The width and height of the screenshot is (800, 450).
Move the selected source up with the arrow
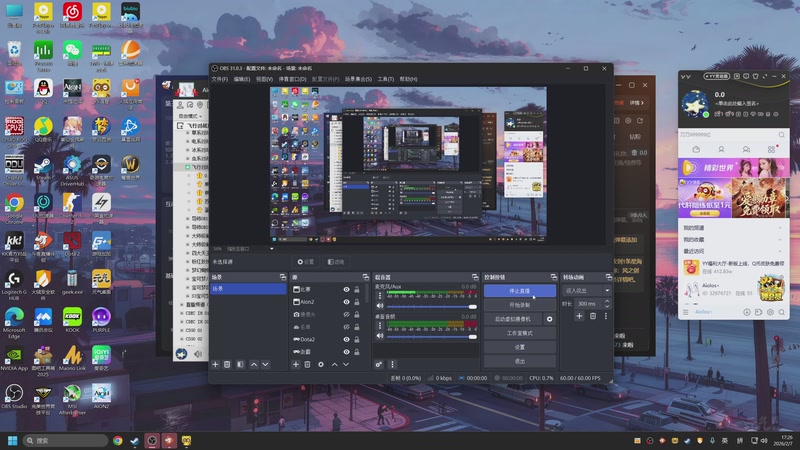tap(333, 364)
